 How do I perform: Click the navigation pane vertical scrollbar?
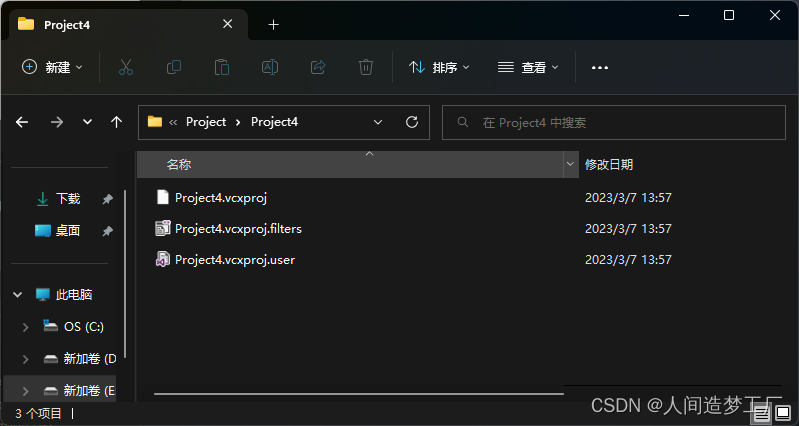click(125, 274)
